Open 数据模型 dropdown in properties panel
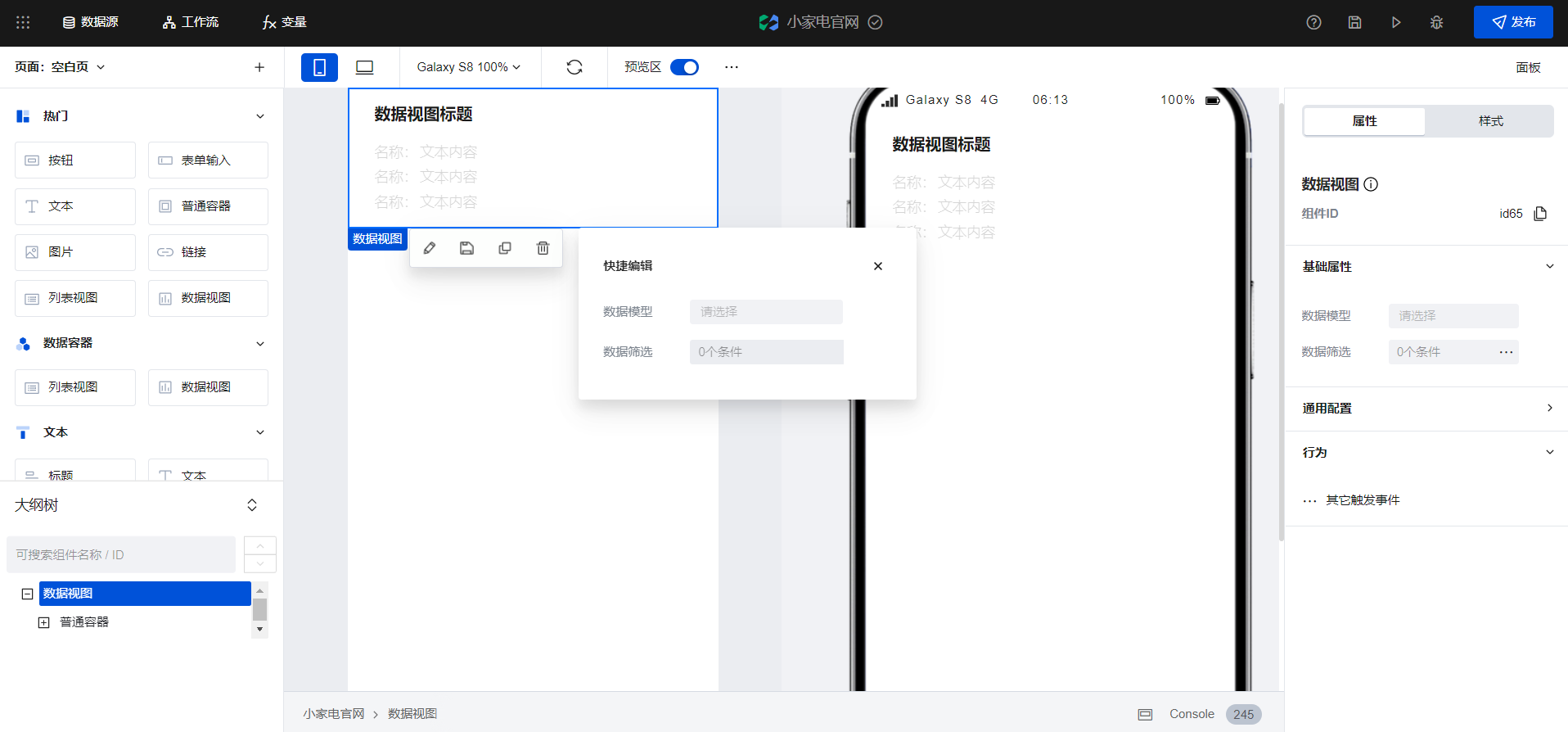 1453,316
